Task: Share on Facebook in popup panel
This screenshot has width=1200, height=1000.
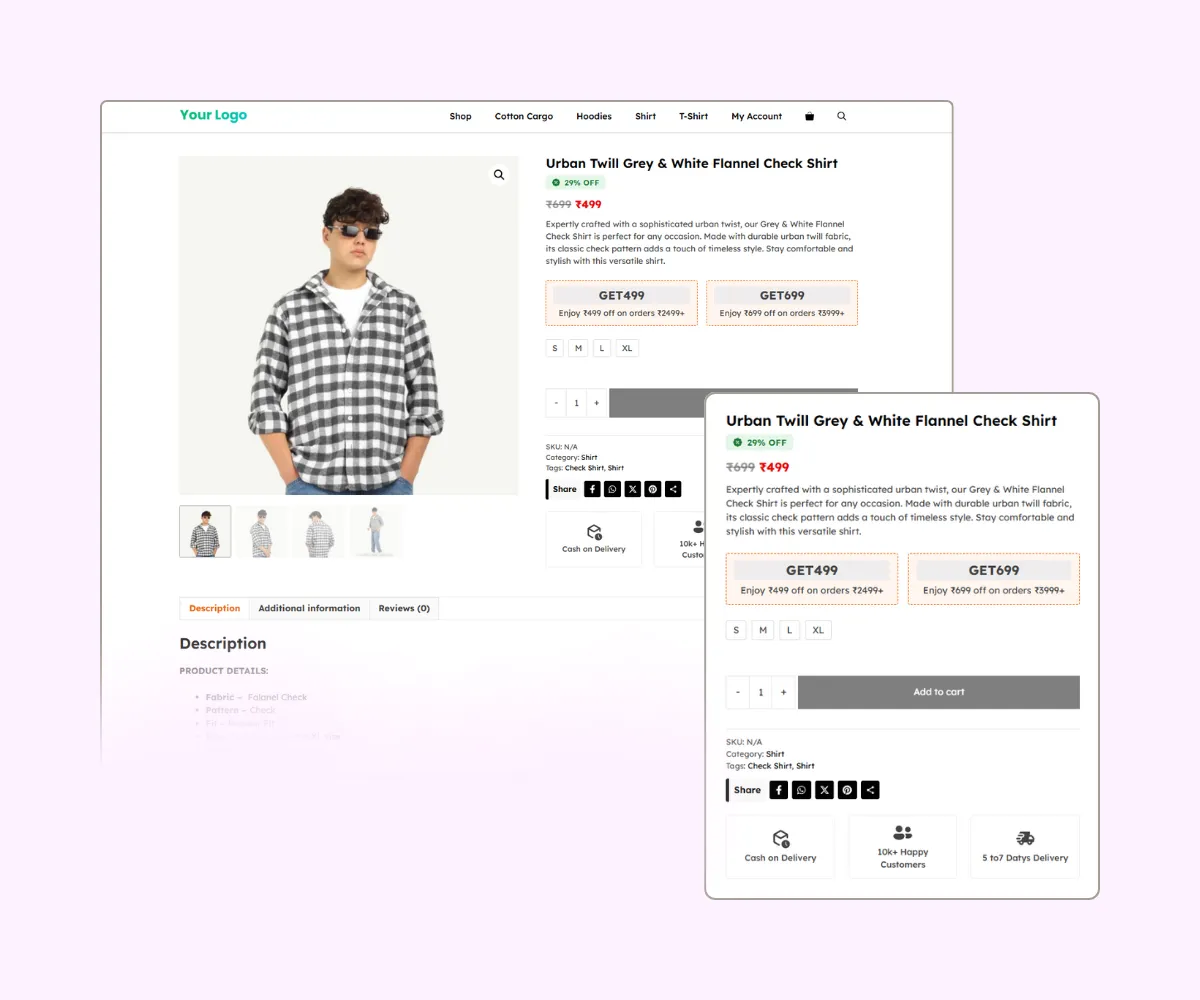Action: (x=779, y=790)
